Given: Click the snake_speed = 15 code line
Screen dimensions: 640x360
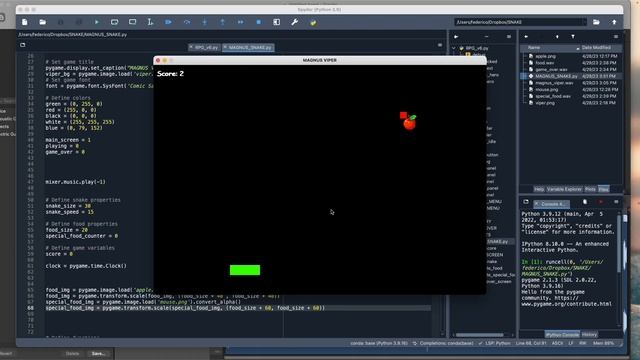Looking at the screenshot, I should tap(69, 212).
